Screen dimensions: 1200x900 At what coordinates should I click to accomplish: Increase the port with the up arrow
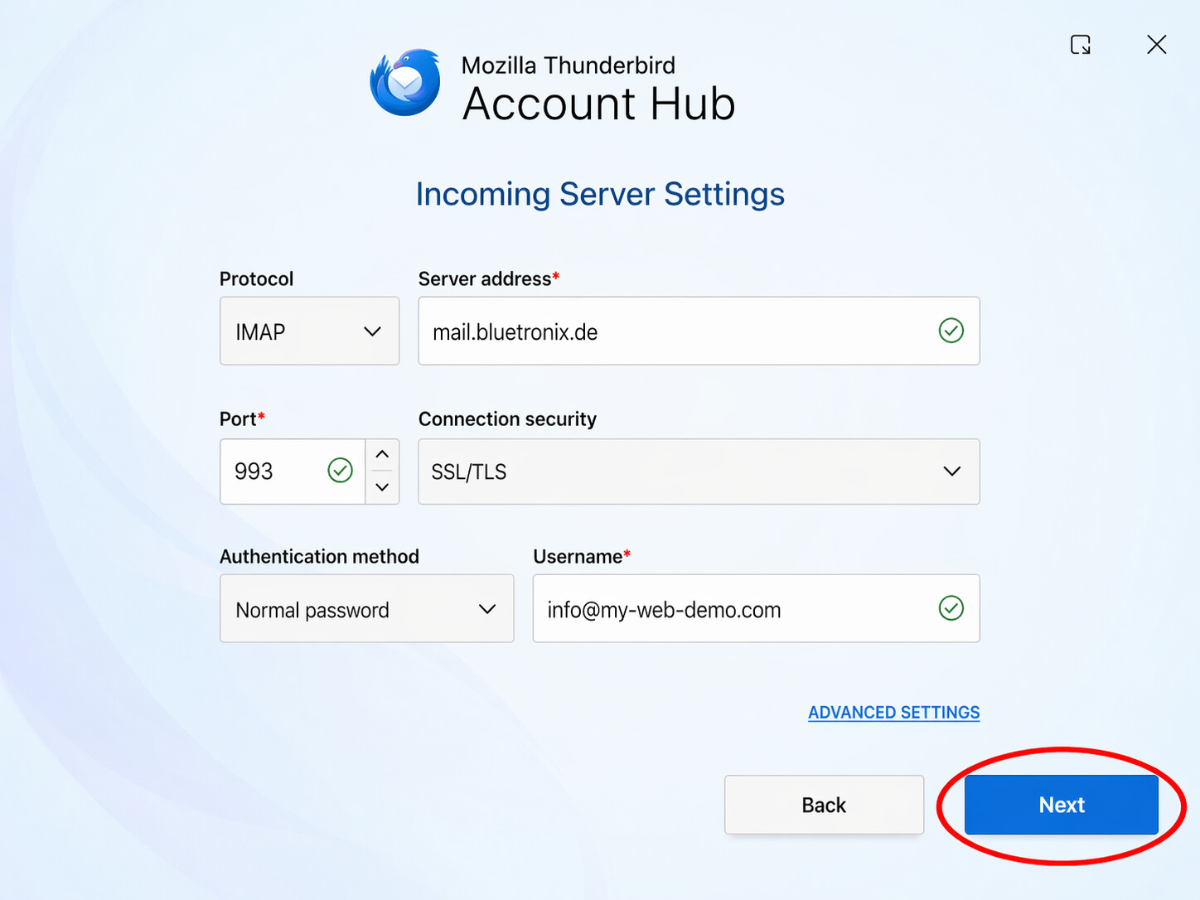coord(382,455)
